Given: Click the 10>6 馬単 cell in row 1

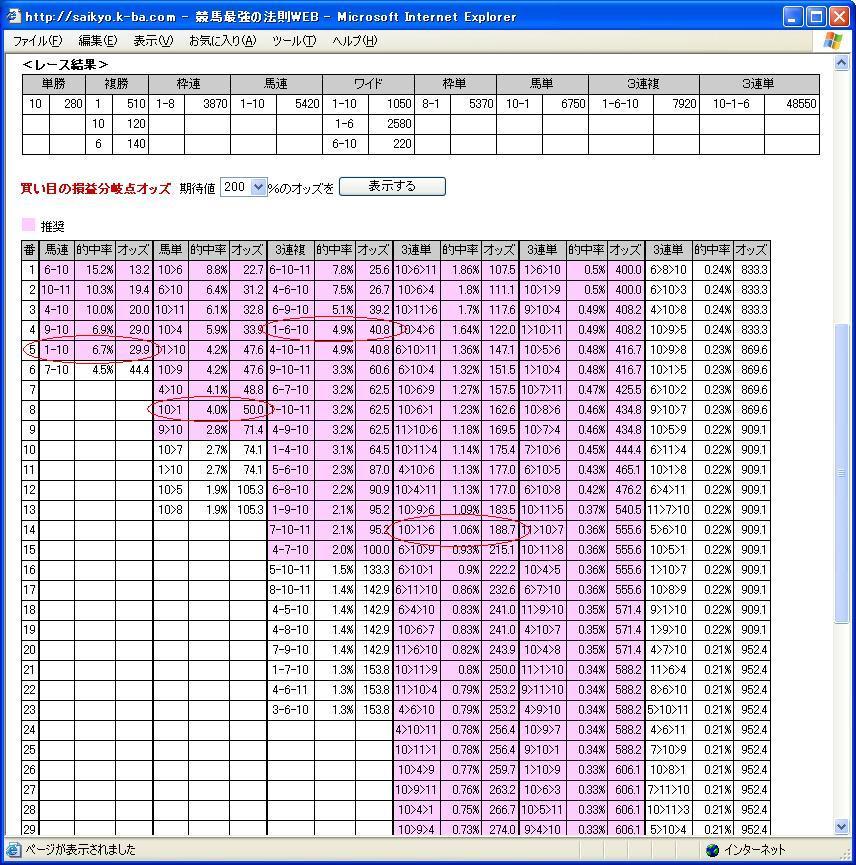Looking at the screenshot, I should [170, 270].
